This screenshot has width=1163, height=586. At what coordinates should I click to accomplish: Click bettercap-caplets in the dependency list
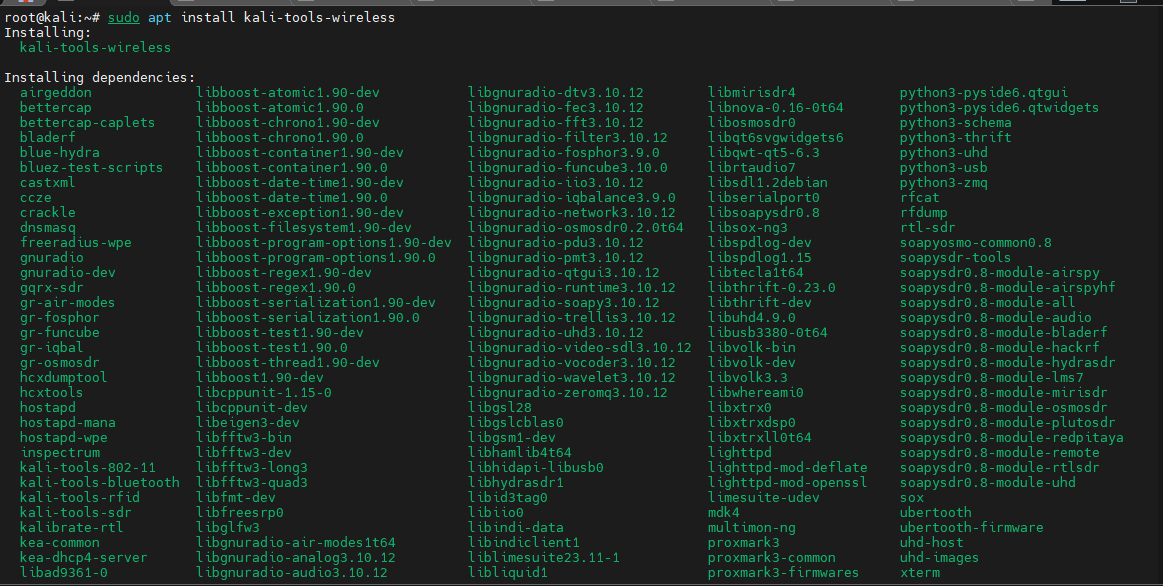[88, 122]
